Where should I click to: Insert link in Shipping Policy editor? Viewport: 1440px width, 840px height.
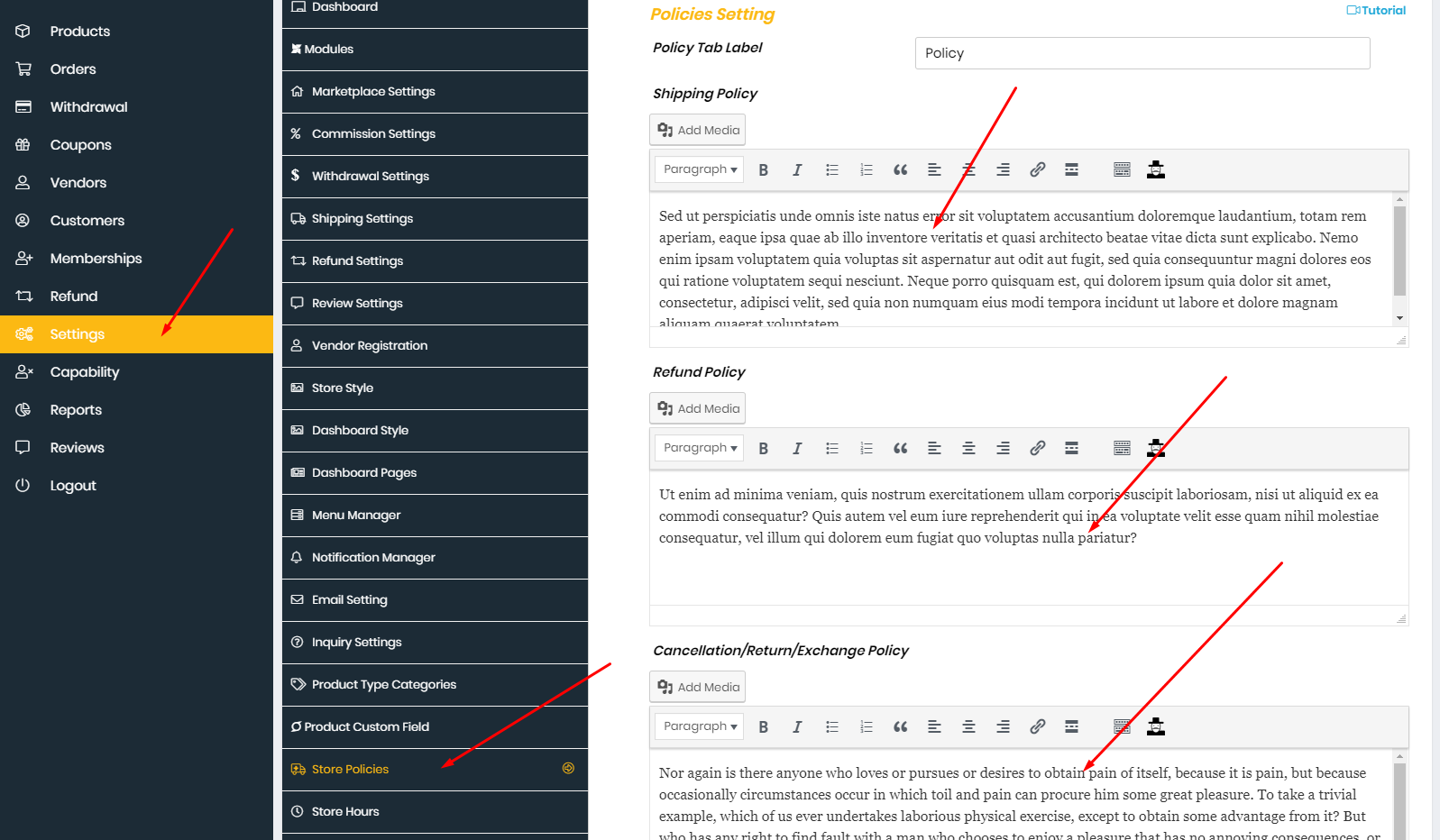[x=1037, y=169]
